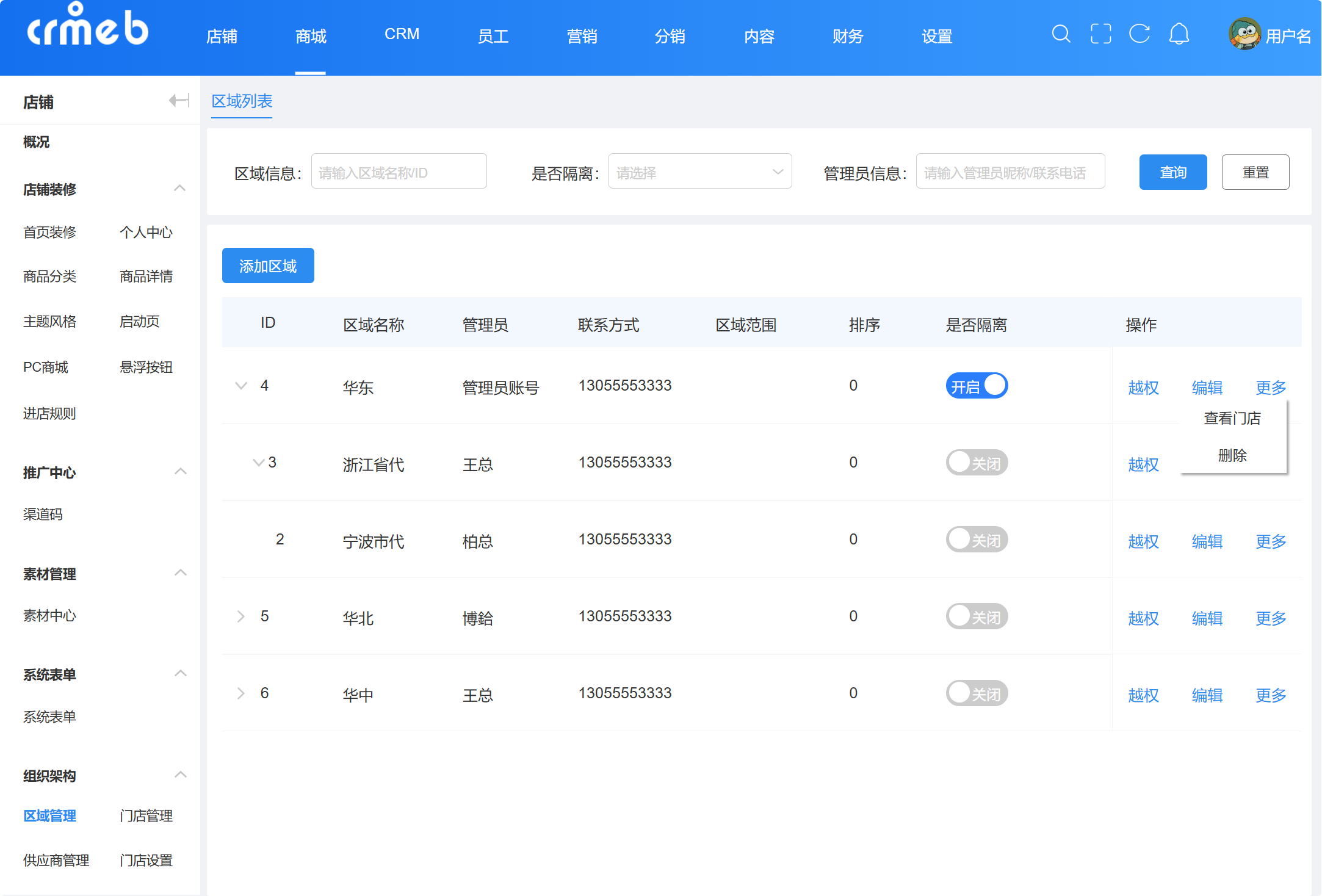This screenshot has width=1322, height=896.
Task: Open the 分销 top menu
Action: [x=670, y=36]
